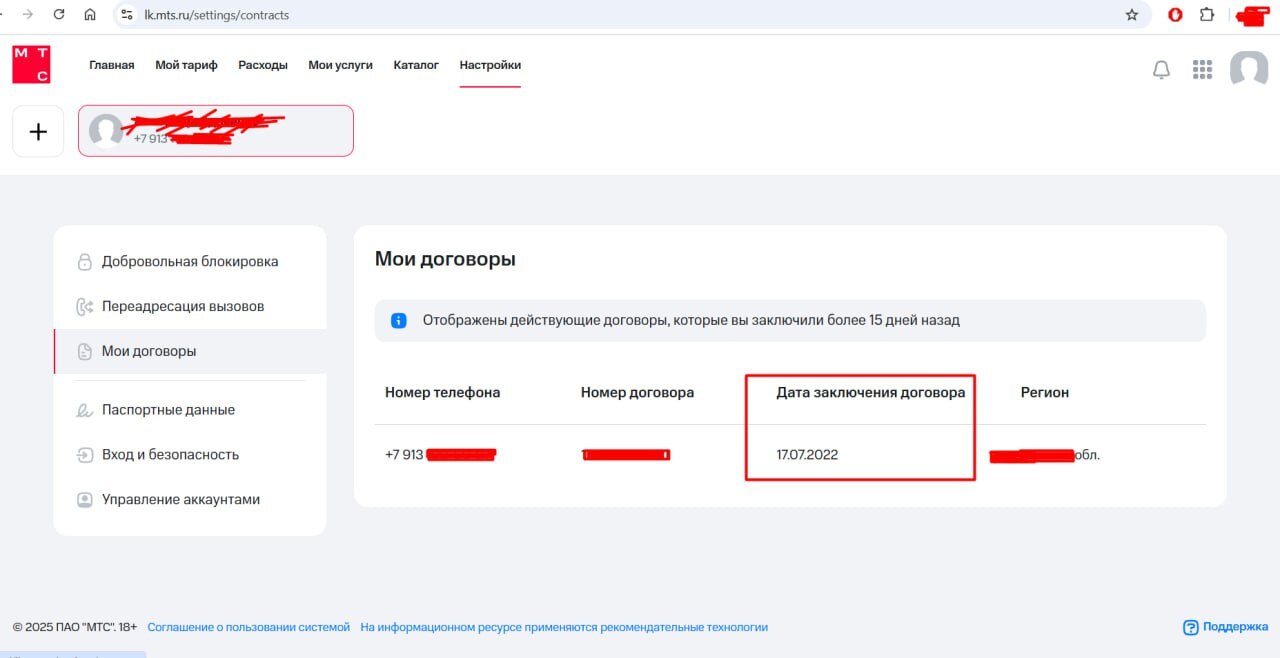Click the plus button to add account
This screenshot has width=1280, height=658.
38,132
